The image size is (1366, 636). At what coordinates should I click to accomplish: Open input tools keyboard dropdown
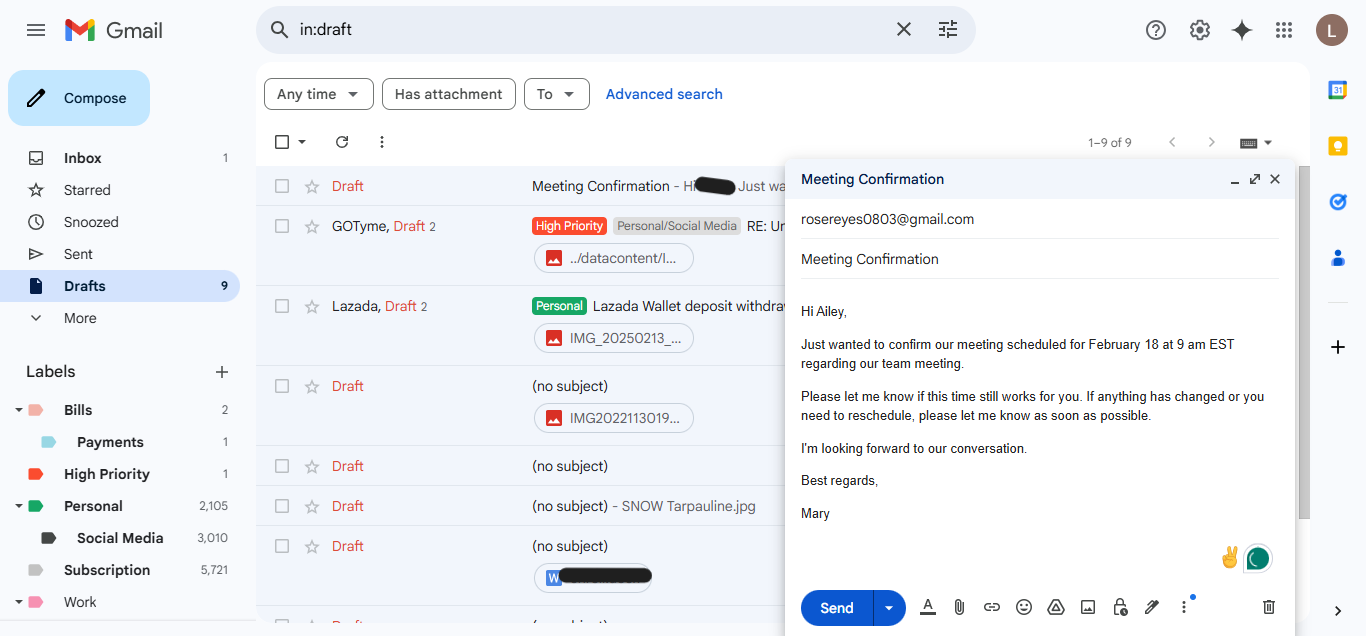[x=1256, y=143]
